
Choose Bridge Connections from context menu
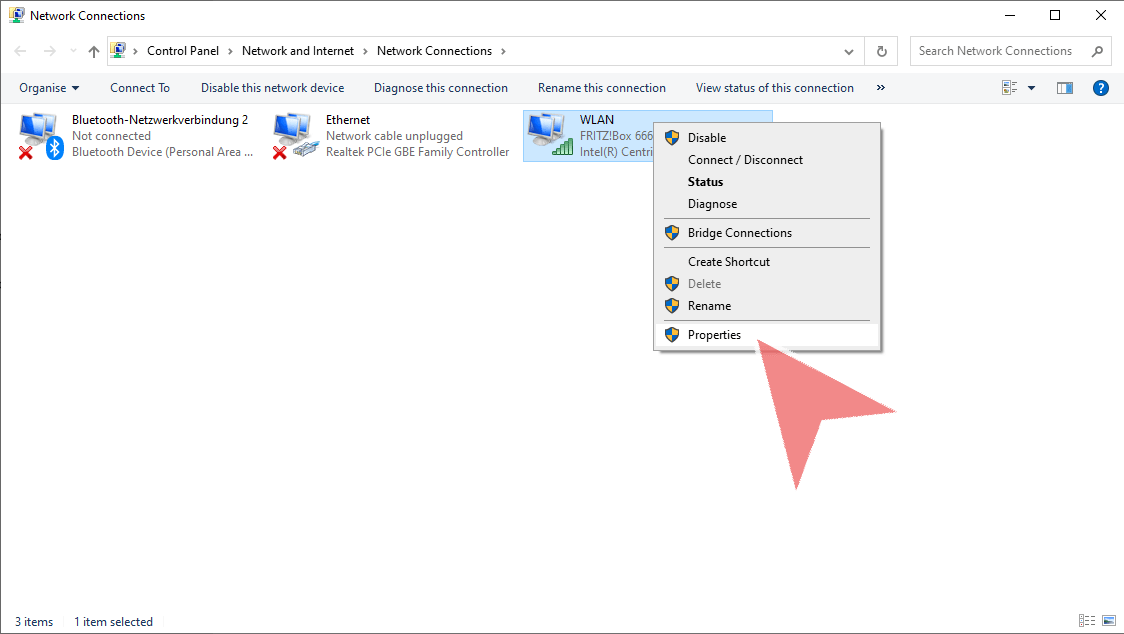(739, 233)
